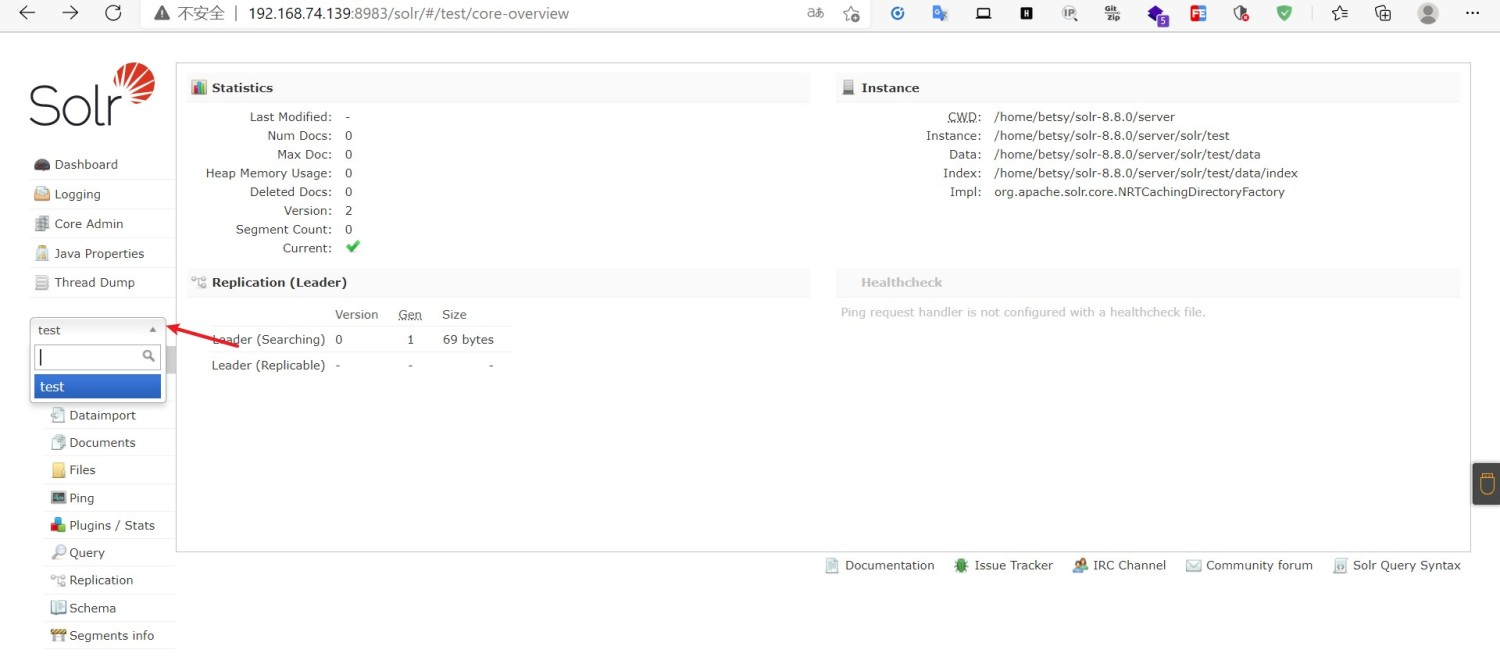Go forward in browser history
Screen dimensions: 1500x671
click(70, 13)
